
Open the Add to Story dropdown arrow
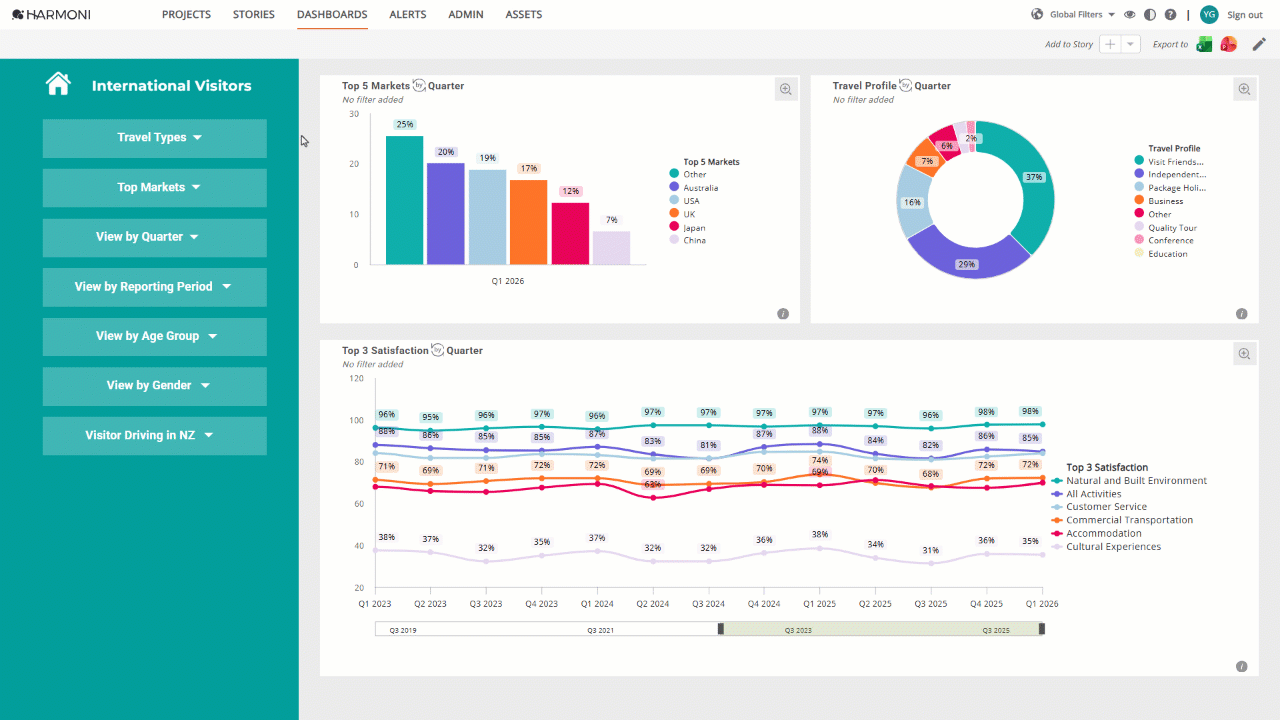point(1130,44)
